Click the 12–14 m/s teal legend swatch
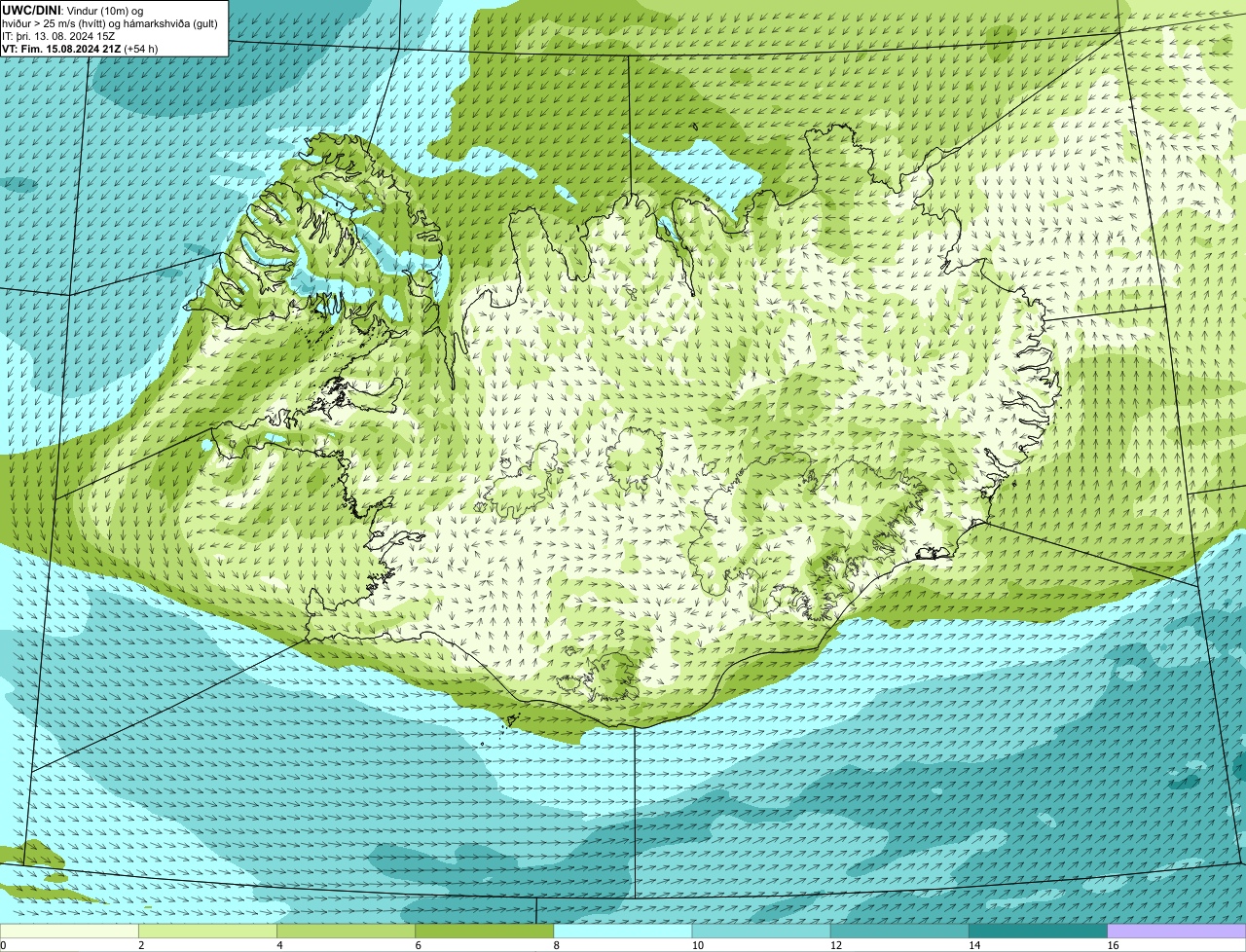1246x952 pixels. [900, 931]
